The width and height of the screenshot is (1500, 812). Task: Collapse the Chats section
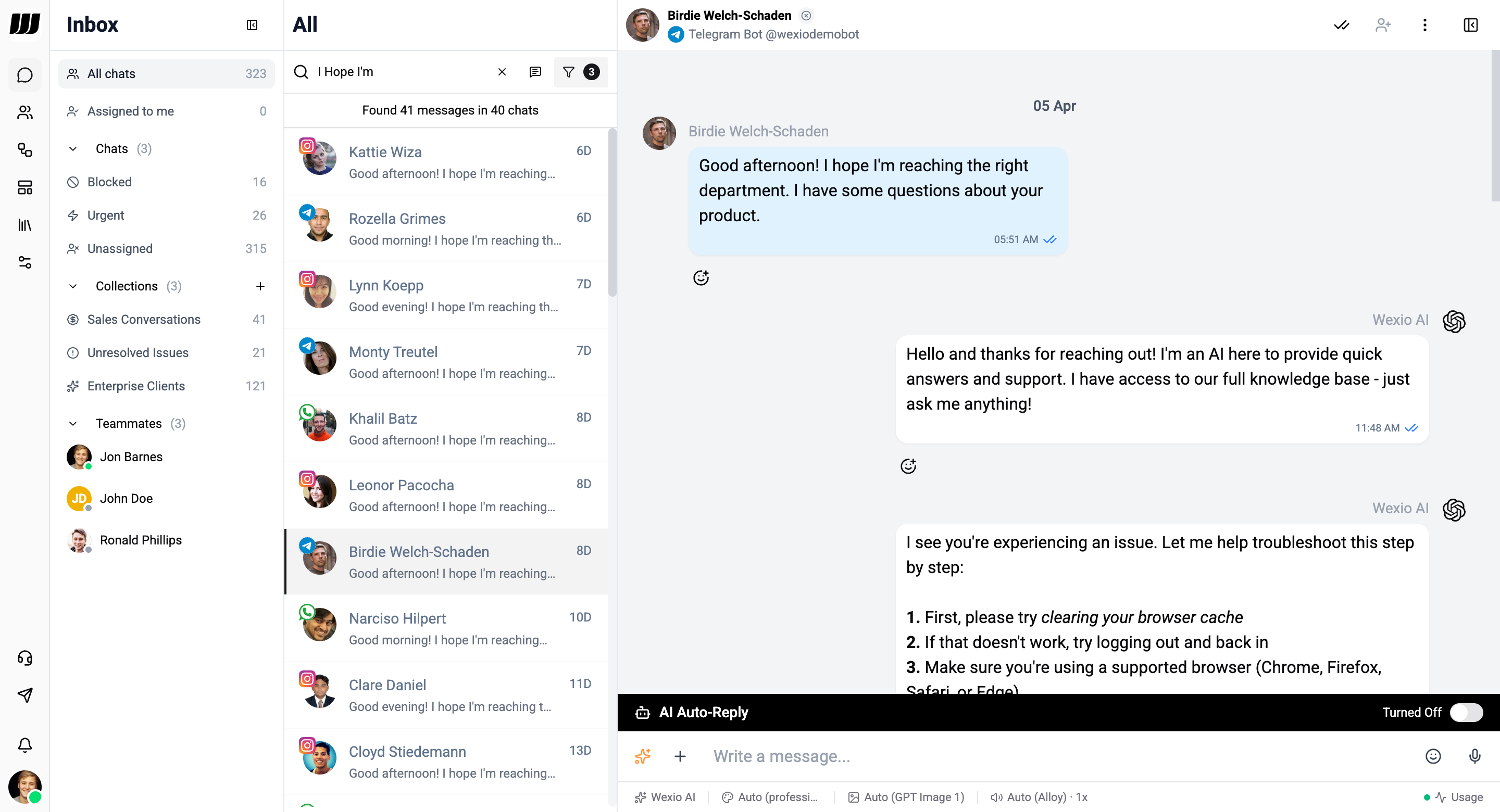pyautogui.click(x=73, y=148)
